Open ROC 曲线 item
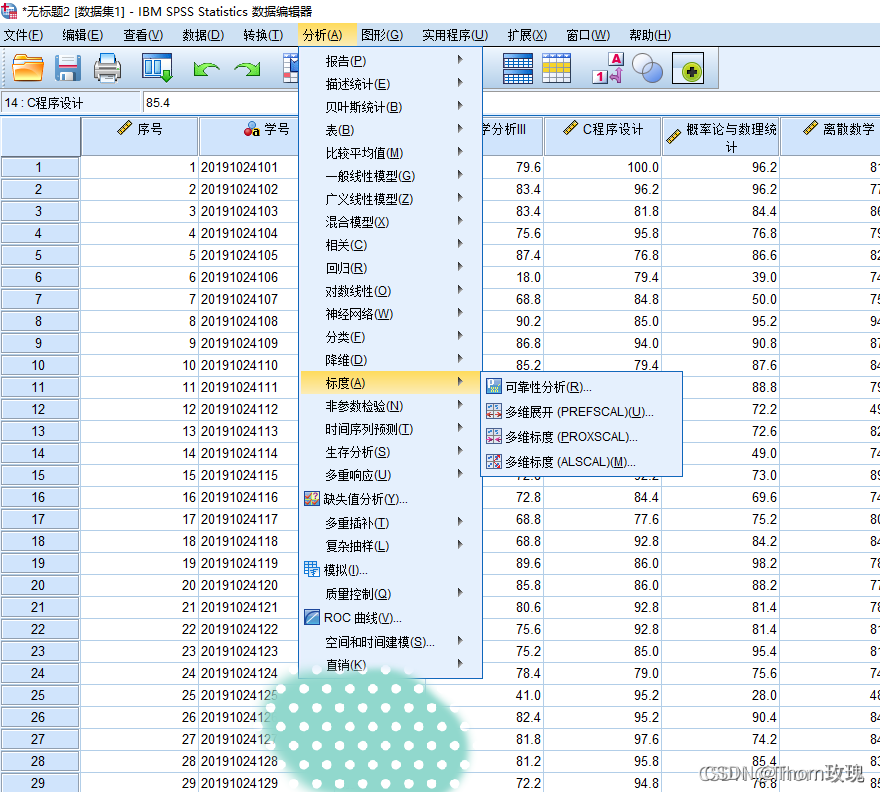This screenshot has height=792, width=880. coord(391,618)
